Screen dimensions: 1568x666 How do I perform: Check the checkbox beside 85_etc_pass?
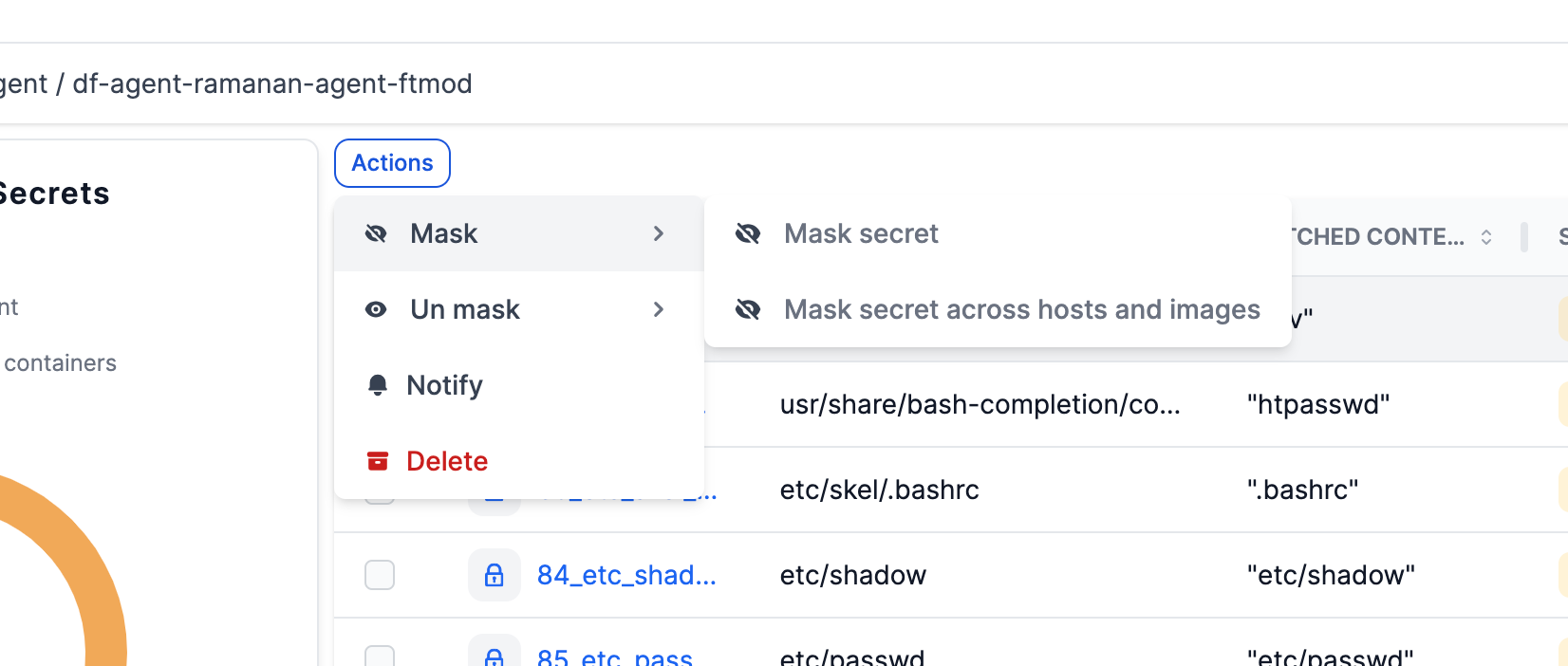click(379, 657)
